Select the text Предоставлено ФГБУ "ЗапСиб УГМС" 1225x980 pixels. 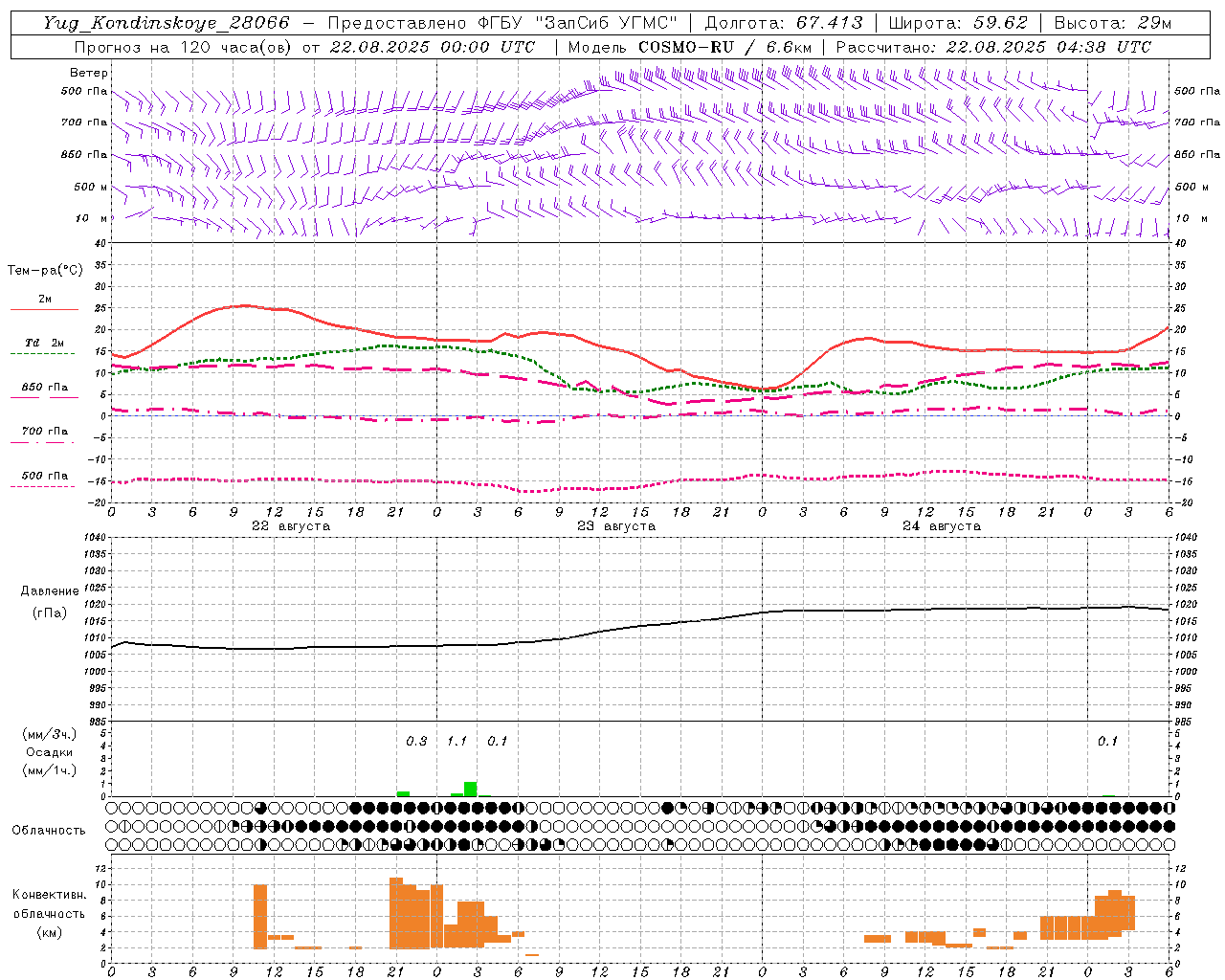click(502, 23)
